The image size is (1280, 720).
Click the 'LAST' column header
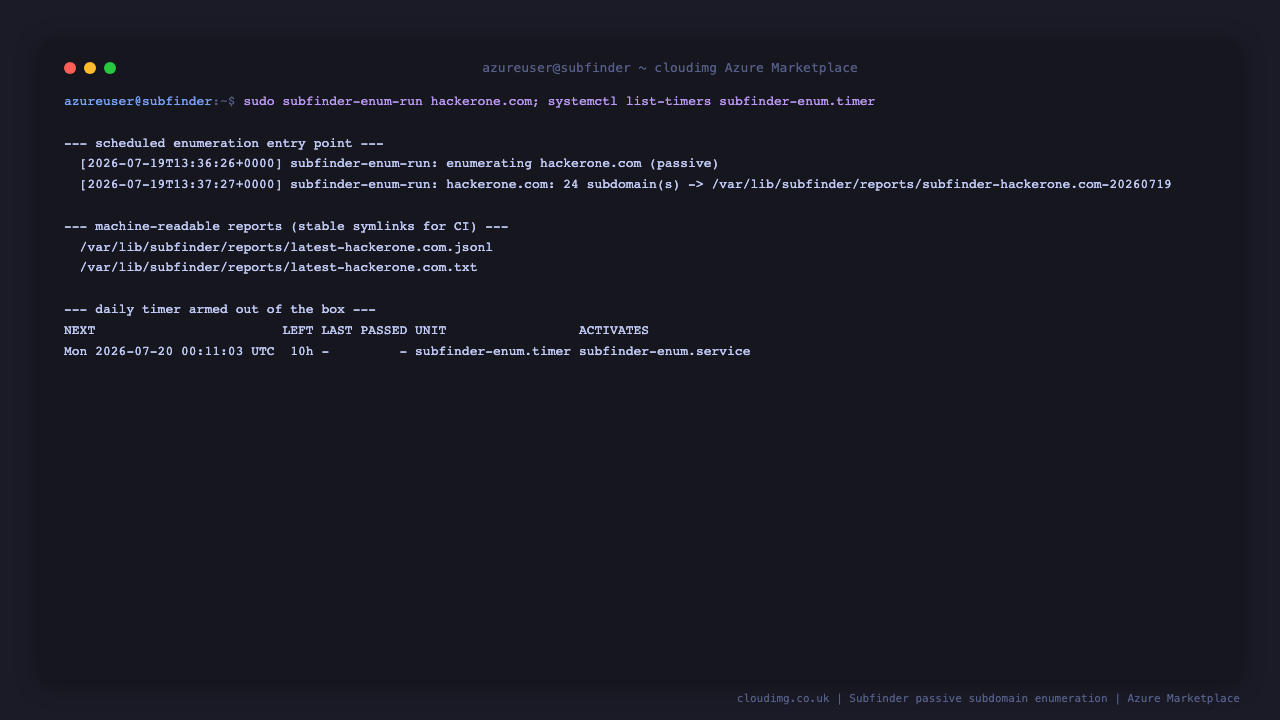[x=337, y=330]
